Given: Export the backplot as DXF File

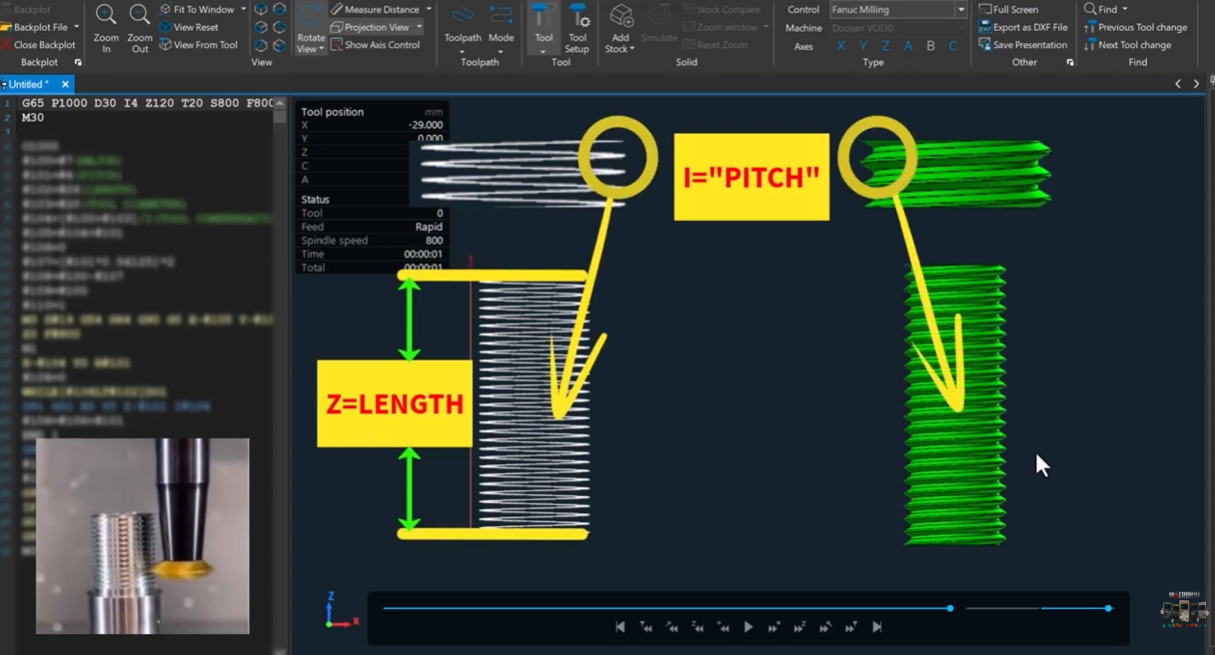Looking at the screenshot, I should point(1022,27).
